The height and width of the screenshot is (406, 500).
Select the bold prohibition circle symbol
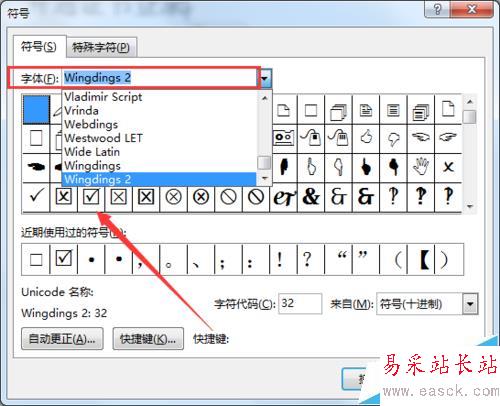coord(256,197)
